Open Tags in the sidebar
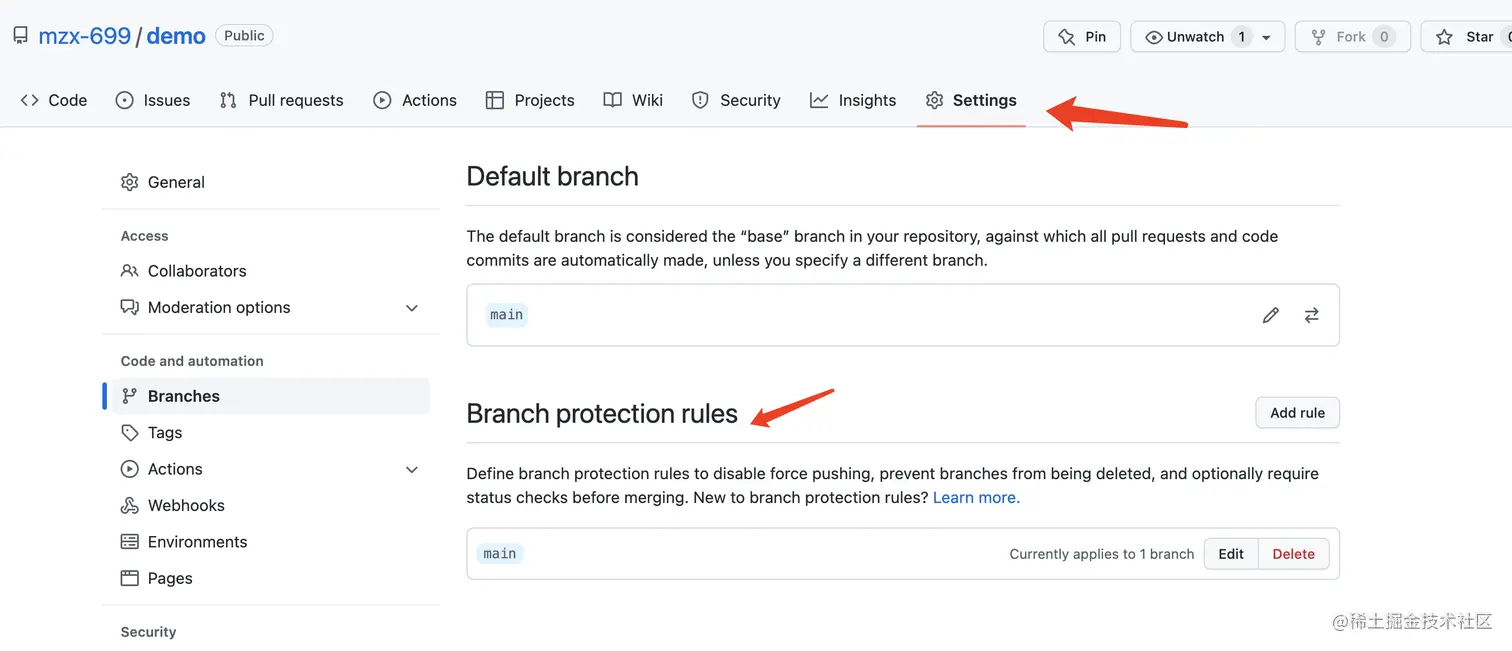Viewport: 1512px width, 651px height. (x=271, y=433)
